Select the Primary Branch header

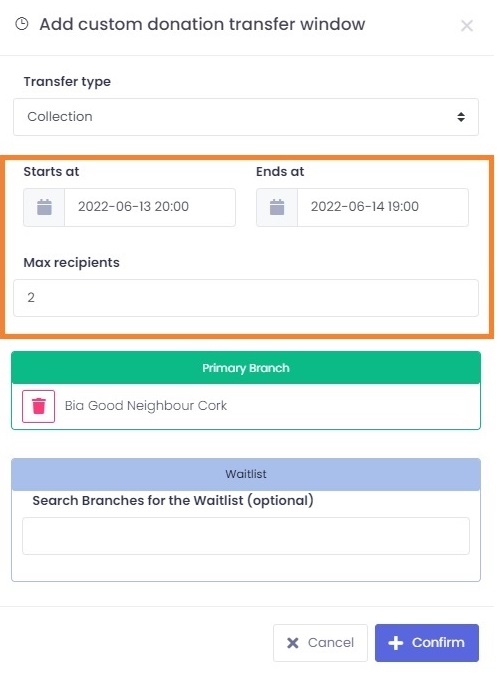(246, 368)
